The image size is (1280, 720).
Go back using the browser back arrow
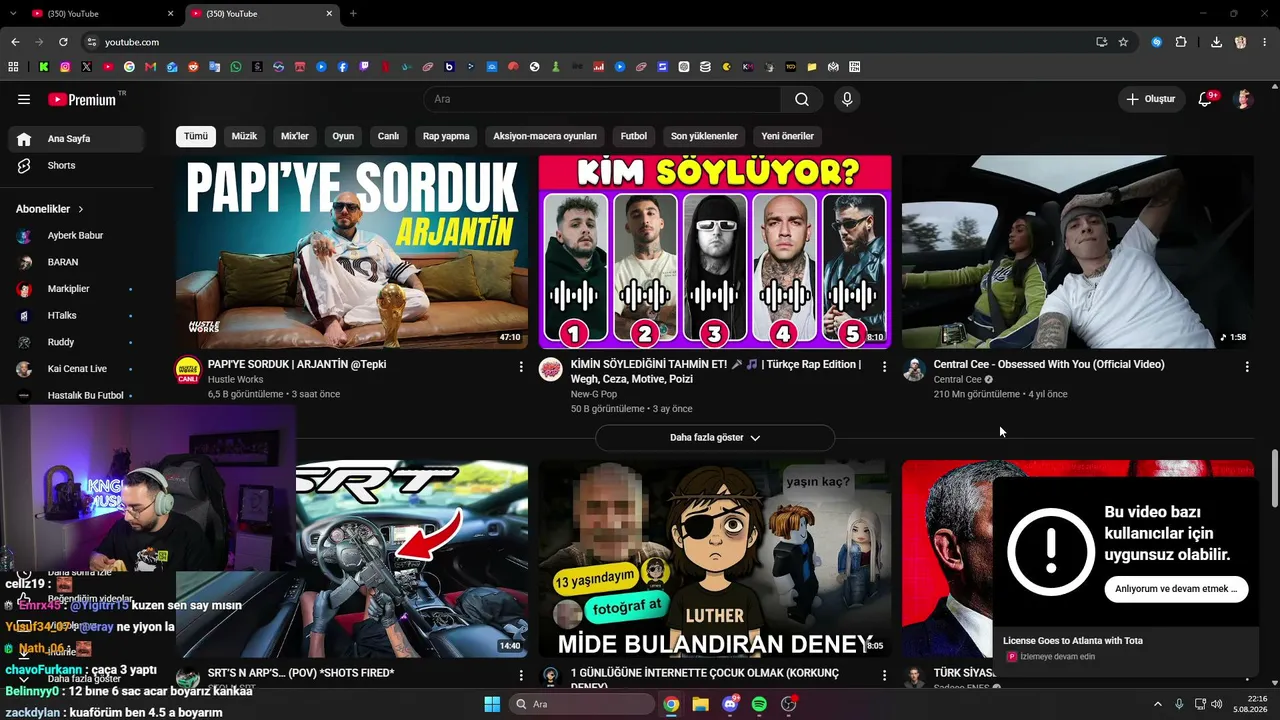click(15, 42)
